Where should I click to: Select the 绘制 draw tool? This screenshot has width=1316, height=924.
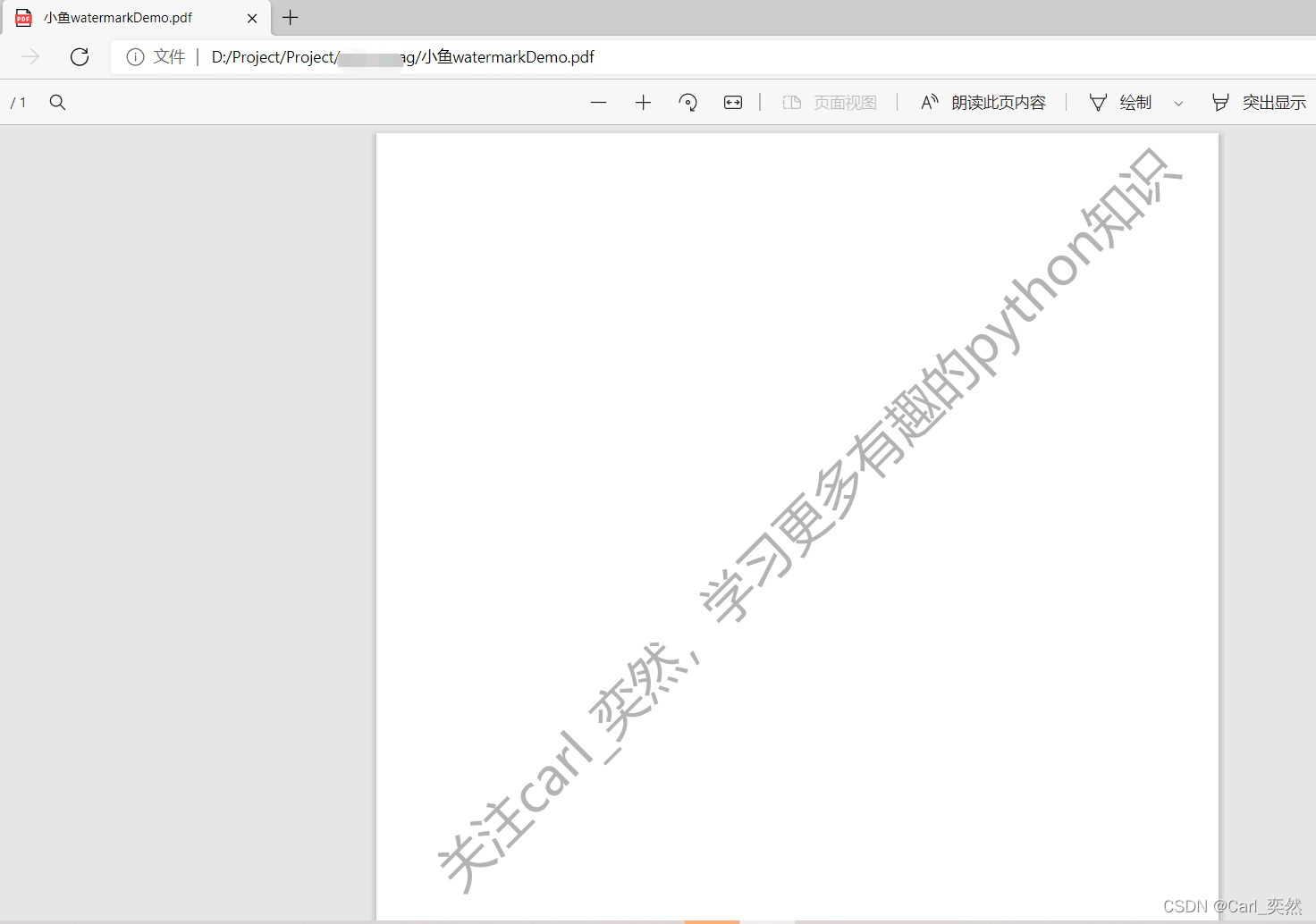pos(1120,103)
